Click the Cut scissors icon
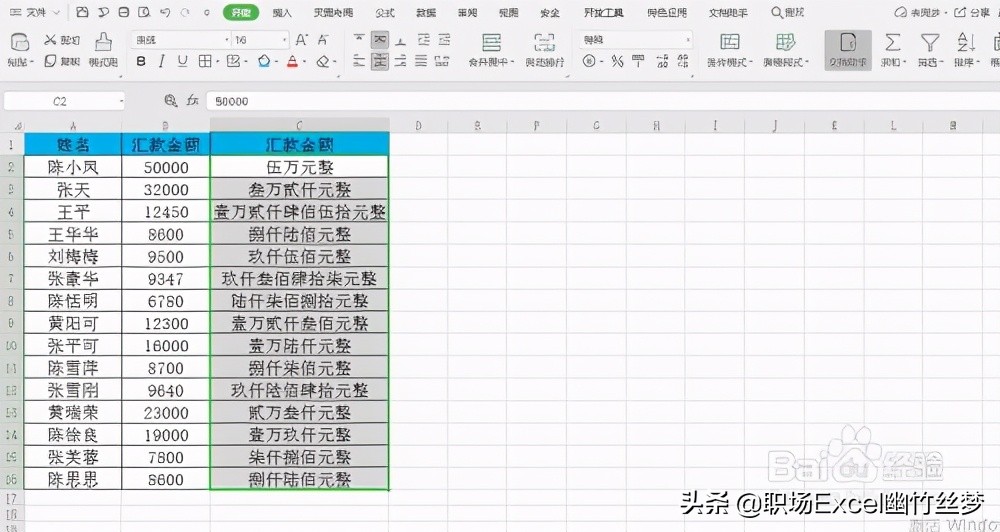Viewport: 1000px width, 532px height. pyautogui.click(x=50, y=40)
